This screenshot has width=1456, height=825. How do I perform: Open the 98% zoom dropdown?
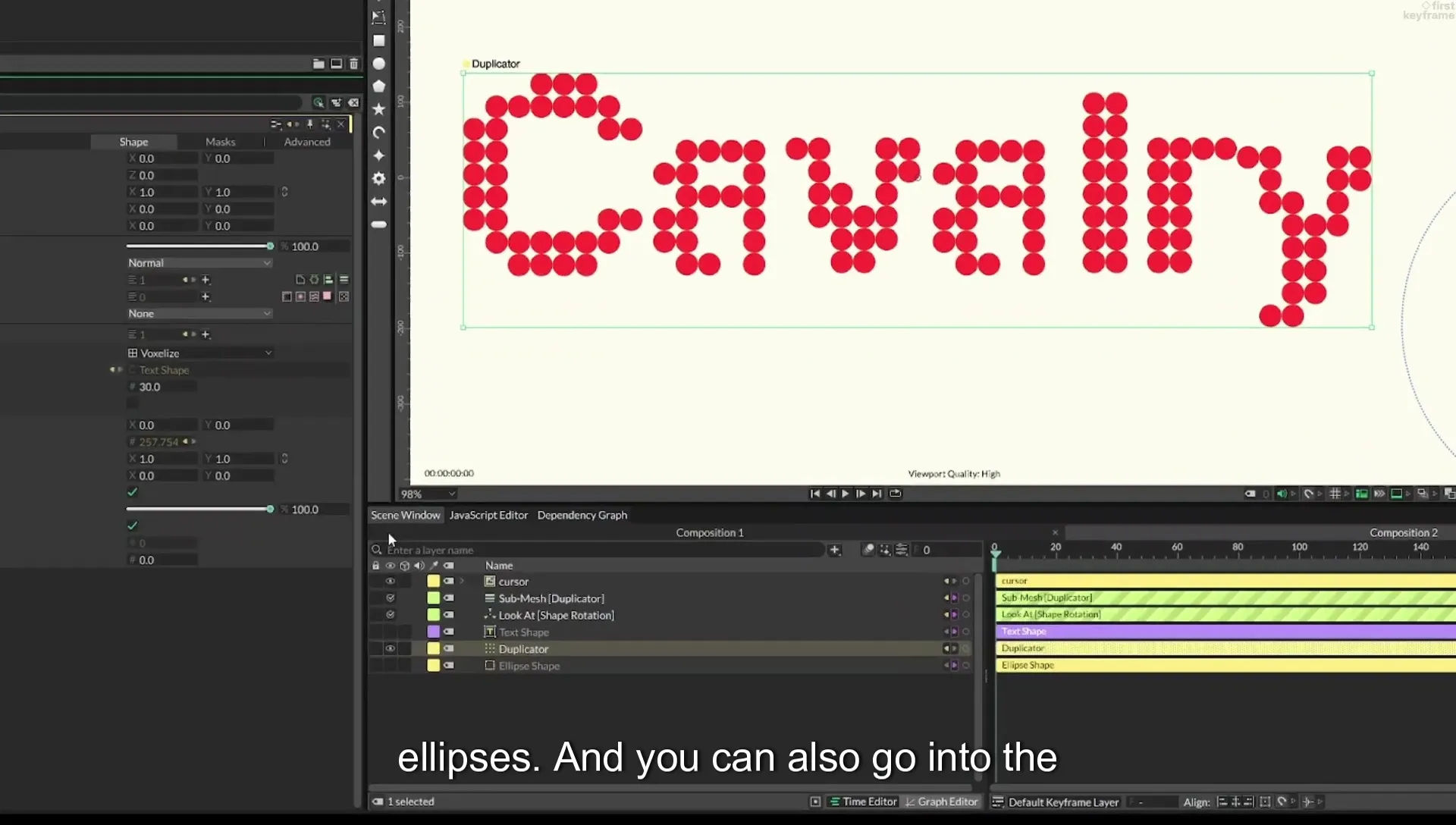pos(428,494)
